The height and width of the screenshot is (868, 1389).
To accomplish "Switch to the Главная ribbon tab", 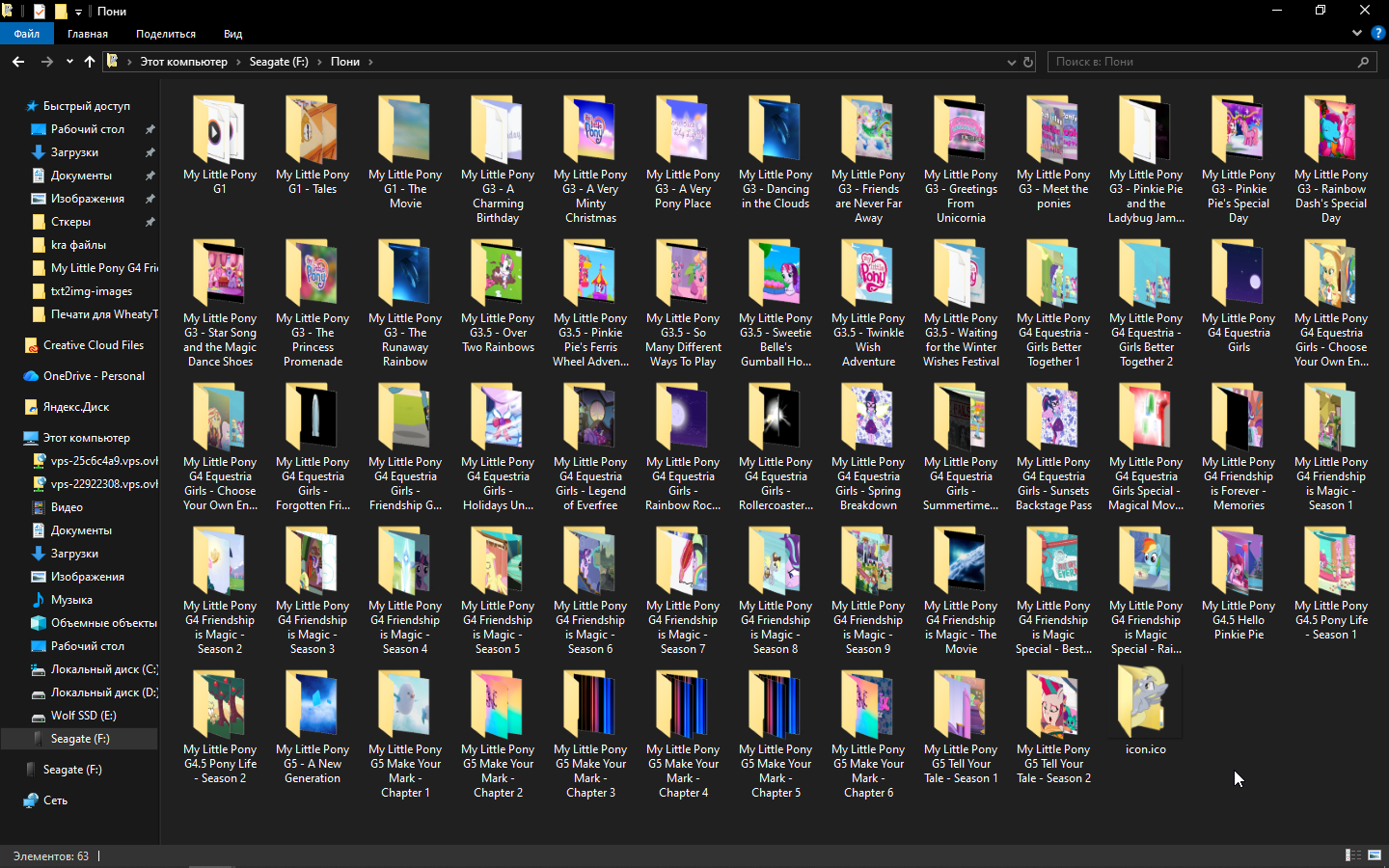I will click(x=88, y=34).
